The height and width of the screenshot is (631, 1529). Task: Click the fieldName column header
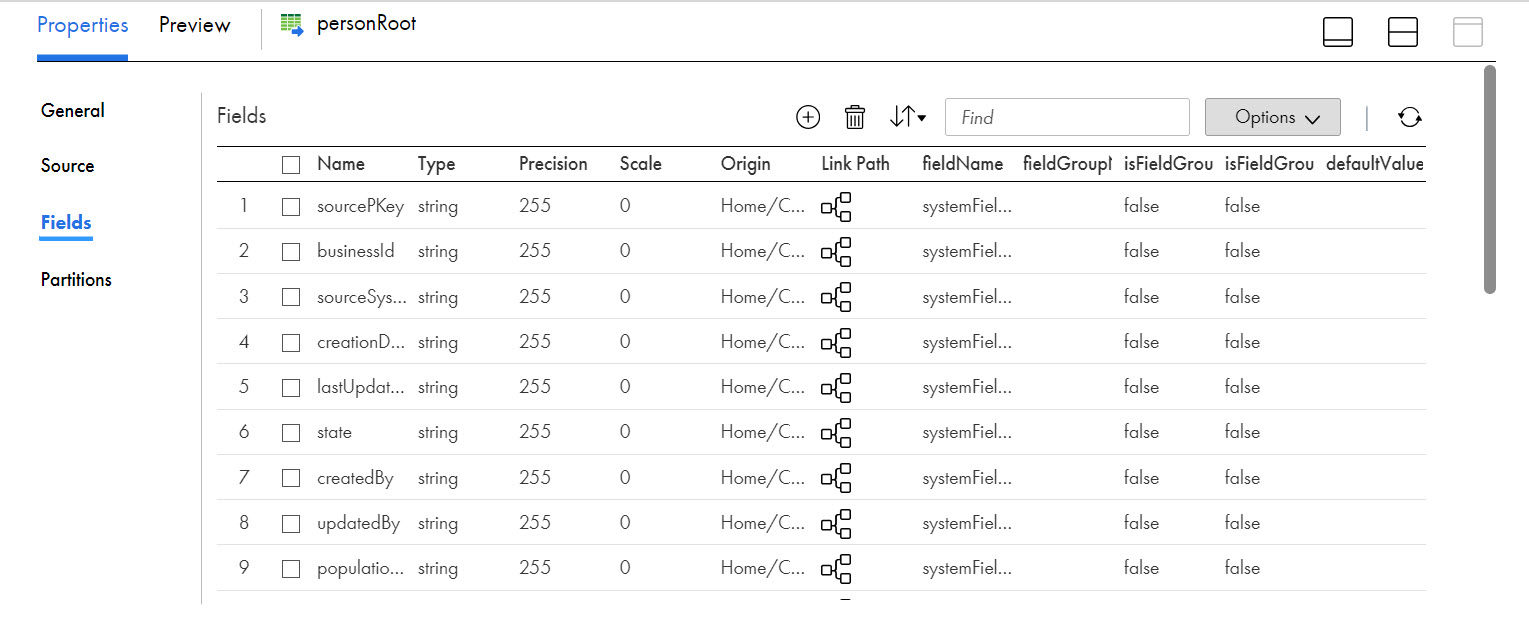(964, 164)
